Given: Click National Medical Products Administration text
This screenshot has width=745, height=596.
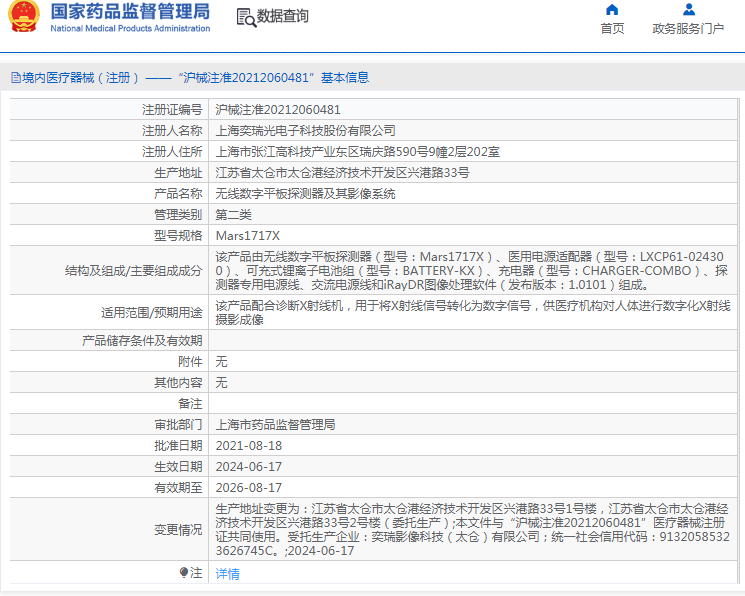Looking at the screenshot, I should [x=130, y=29].
